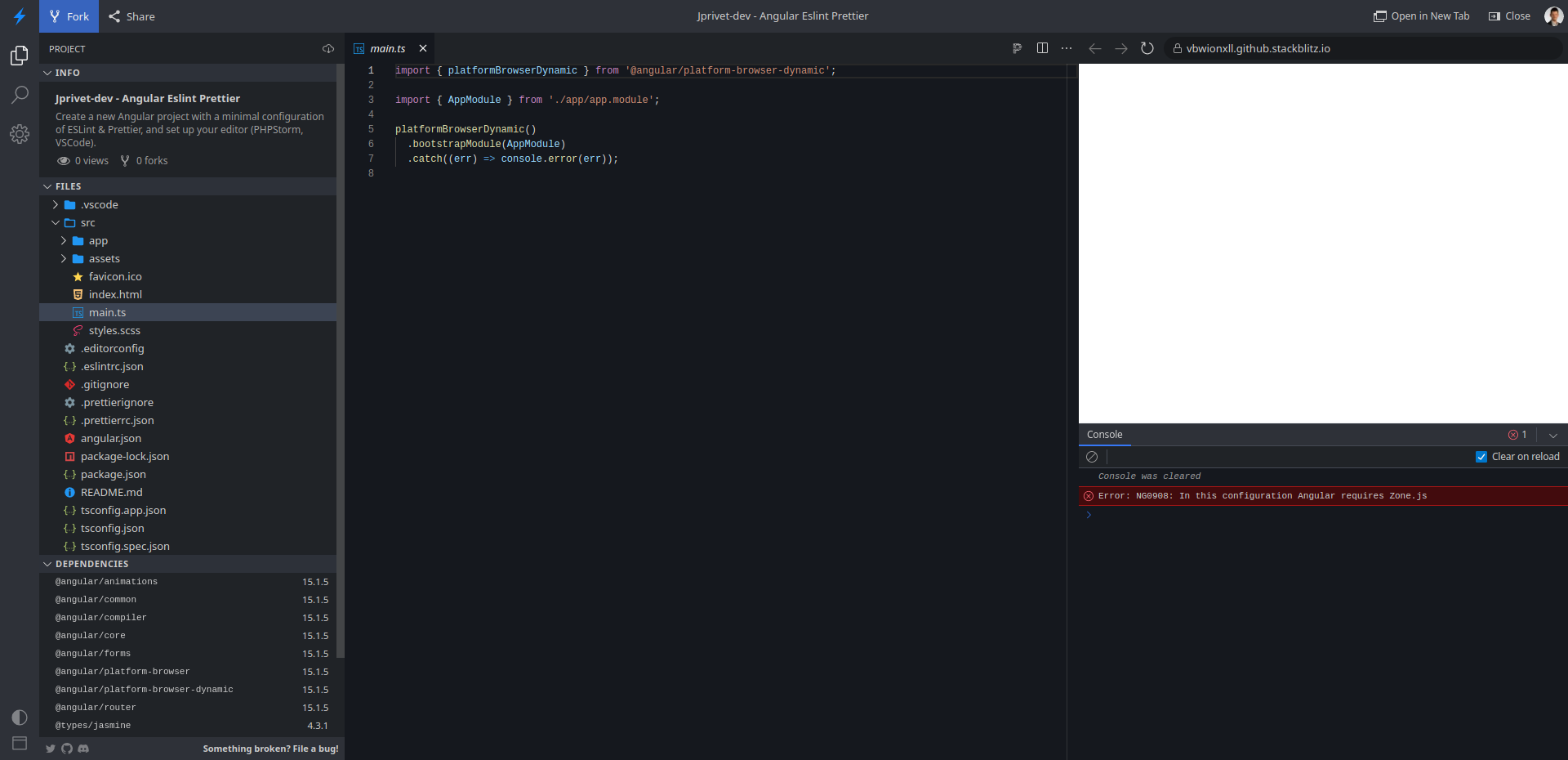Image resolution: width=1568 pixels, height=760 pixels.
Task: Toggle Clear on reload checkbox
Action: [1481, 457]
